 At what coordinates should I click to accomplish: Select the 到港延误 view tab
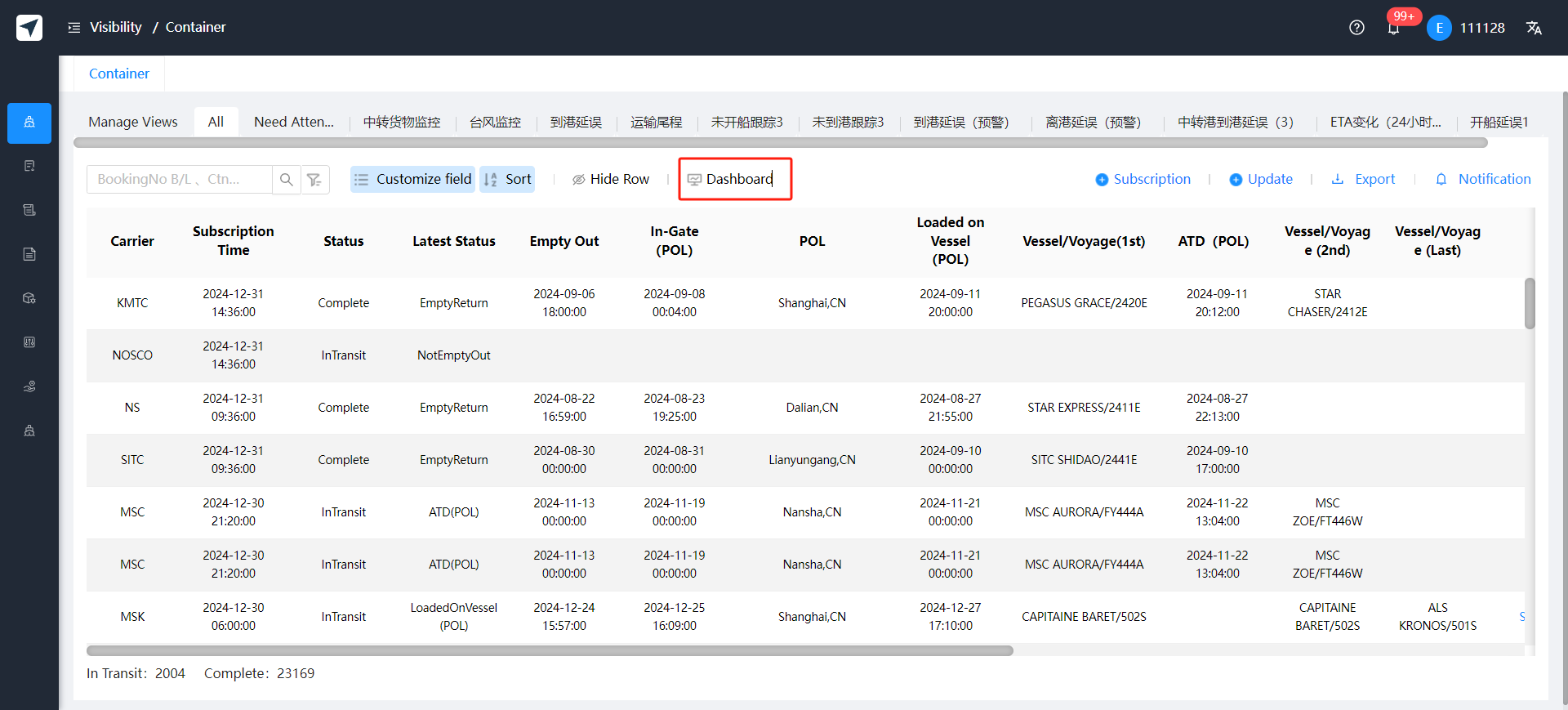pyautogui.click(x=576, y=122)
